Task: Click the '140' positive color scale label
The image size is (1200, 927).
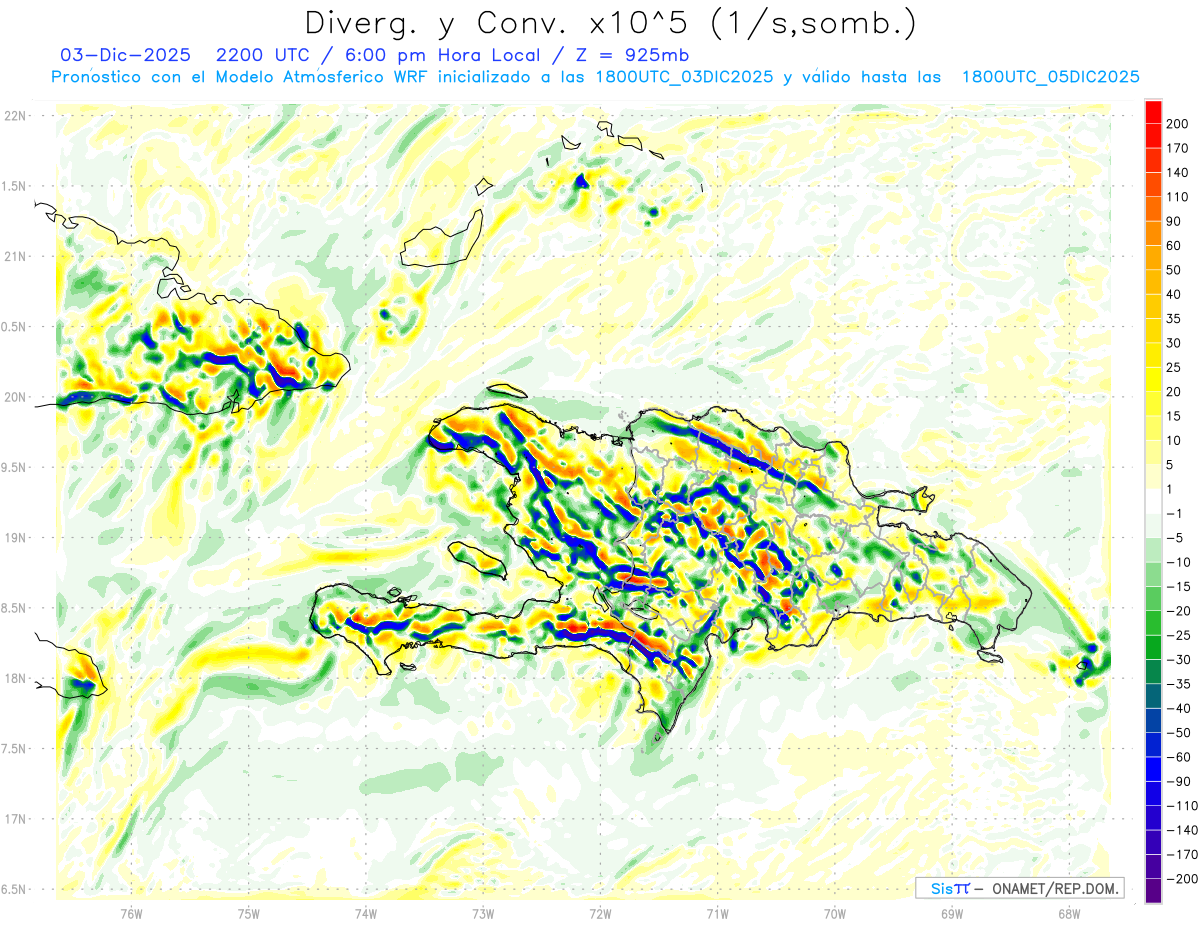Action: coord(1178,172)
